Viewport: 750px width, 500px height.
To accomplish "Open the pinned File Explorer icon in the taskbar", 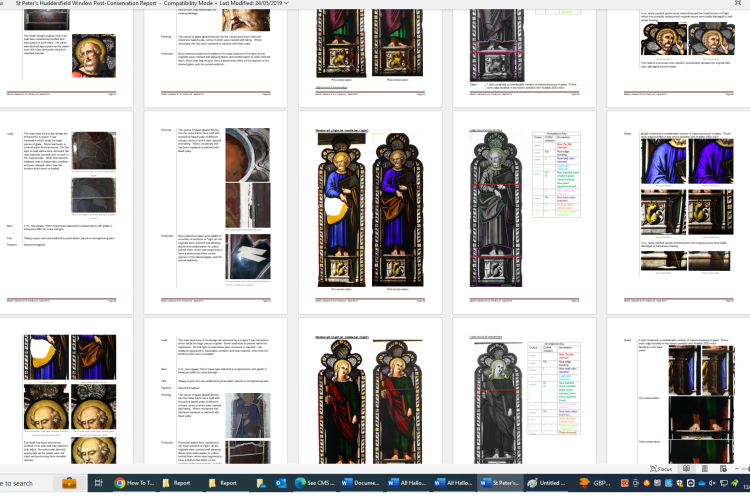I will [261, 483].
